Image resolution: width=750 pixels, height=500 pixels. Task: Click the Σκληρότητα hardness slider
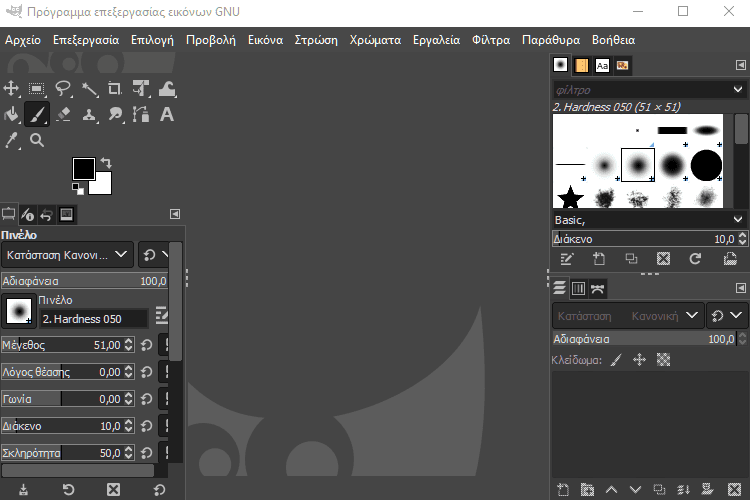tap(67, 453)
